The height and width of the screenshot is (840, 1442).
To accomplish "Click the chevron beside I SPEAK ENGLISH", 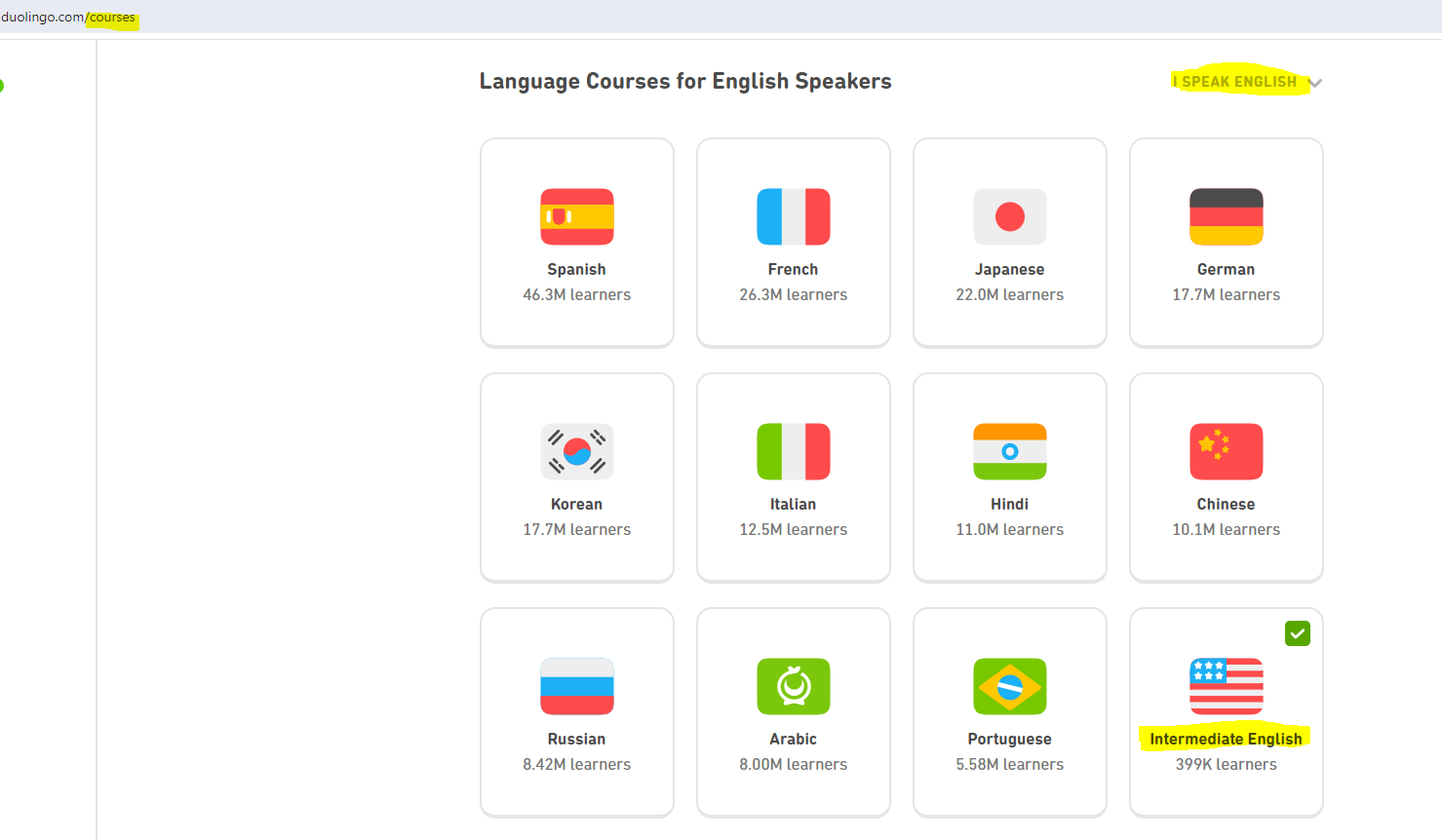I will [1315, 83].
